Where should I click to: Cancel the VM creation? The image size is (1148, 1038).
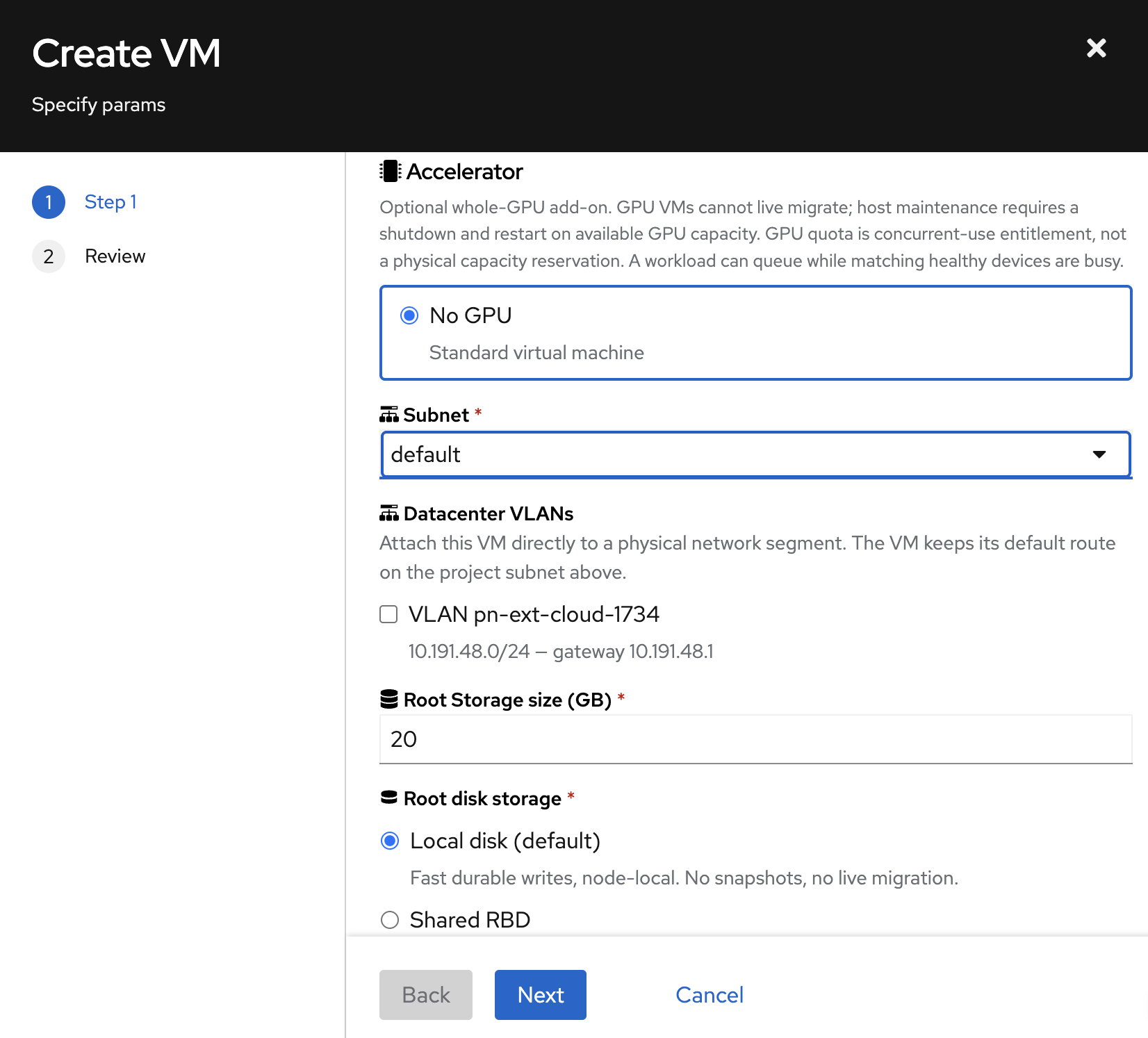click(x=710, y=995)
